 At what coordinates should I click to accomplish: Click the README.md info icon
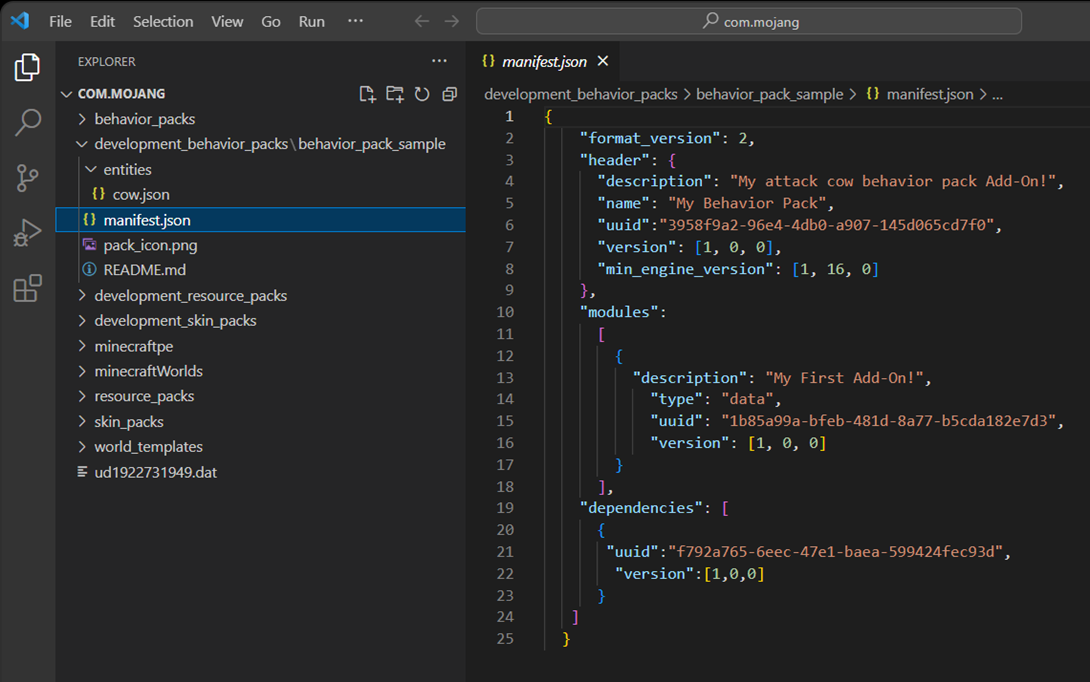(89, 269)
